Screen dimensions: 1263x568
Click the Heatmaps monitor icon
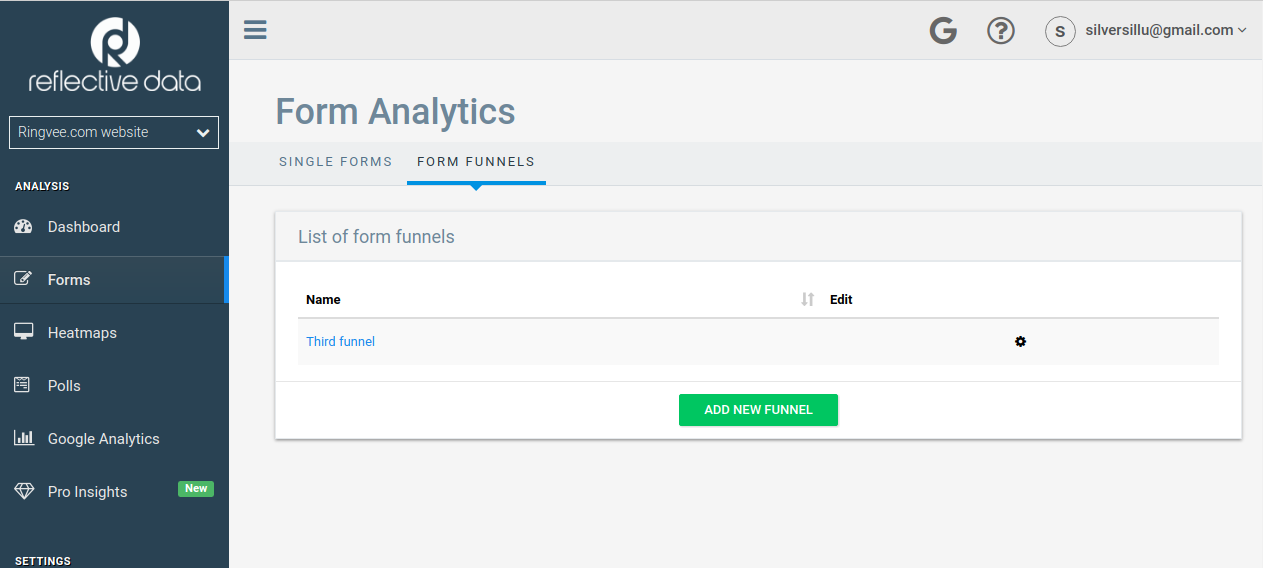24,332
